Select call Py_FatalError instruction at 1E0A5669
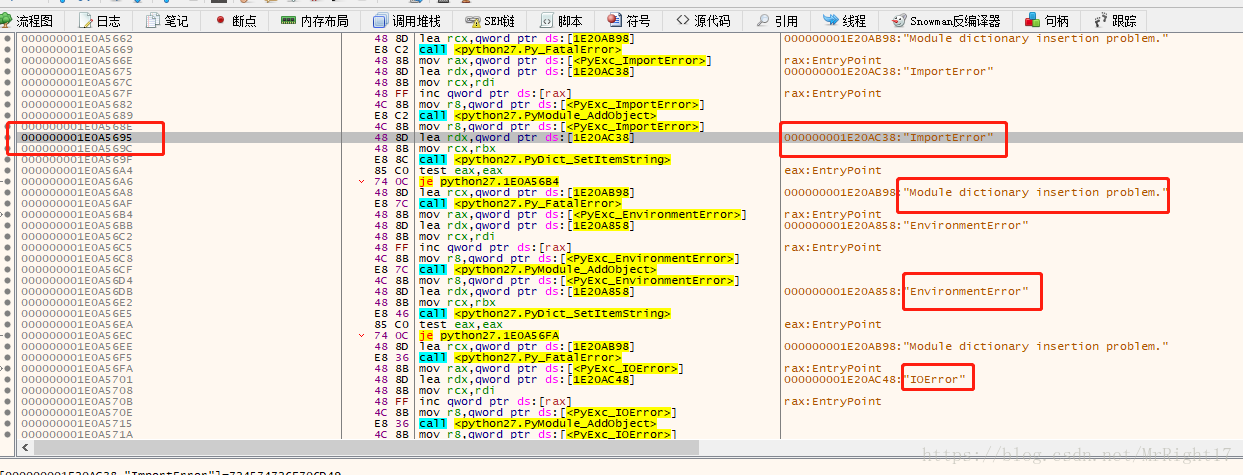1243x475 pixels. pyautogui.click(x=520, y=49)
